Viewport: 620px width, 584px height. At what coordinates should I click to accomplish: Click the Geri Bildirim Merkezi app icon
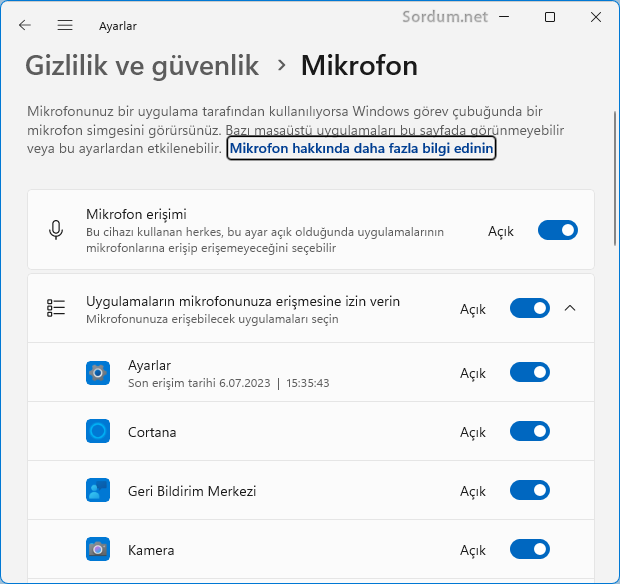click(98, 490)
